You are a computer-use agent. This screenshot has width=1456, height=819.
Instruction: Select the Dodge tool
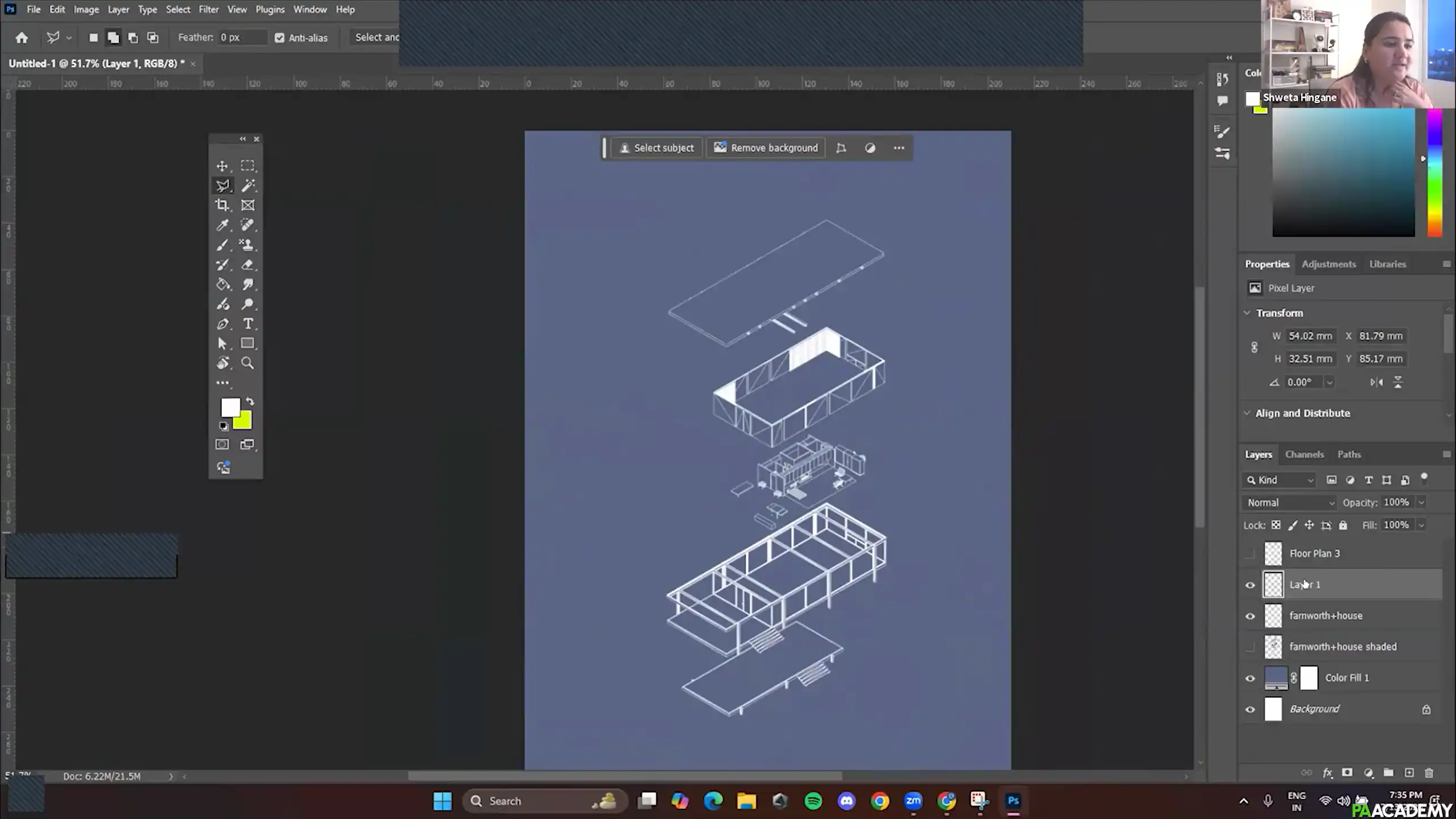point(248,304)
